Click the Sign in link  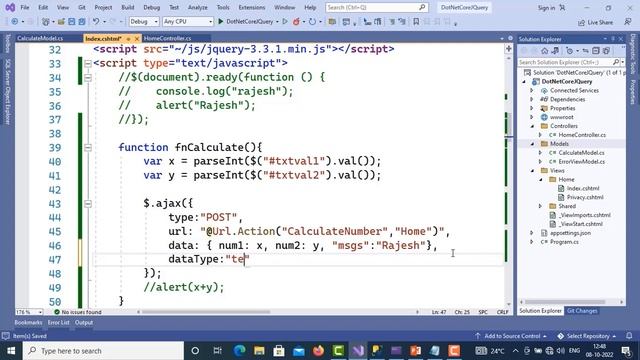546,8
